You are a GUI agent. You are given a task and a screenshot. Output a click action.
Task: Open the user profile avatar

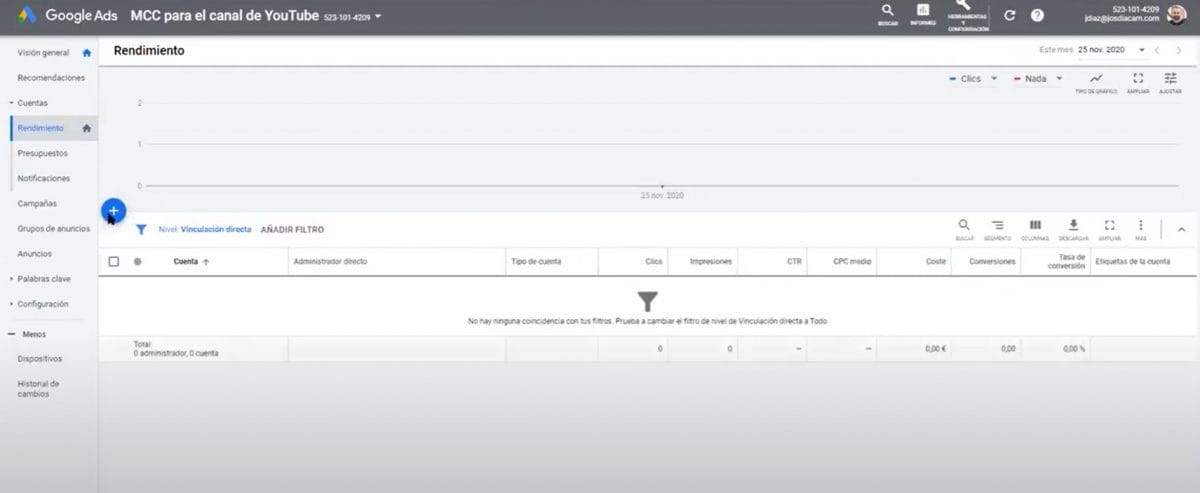(1178, 15)
